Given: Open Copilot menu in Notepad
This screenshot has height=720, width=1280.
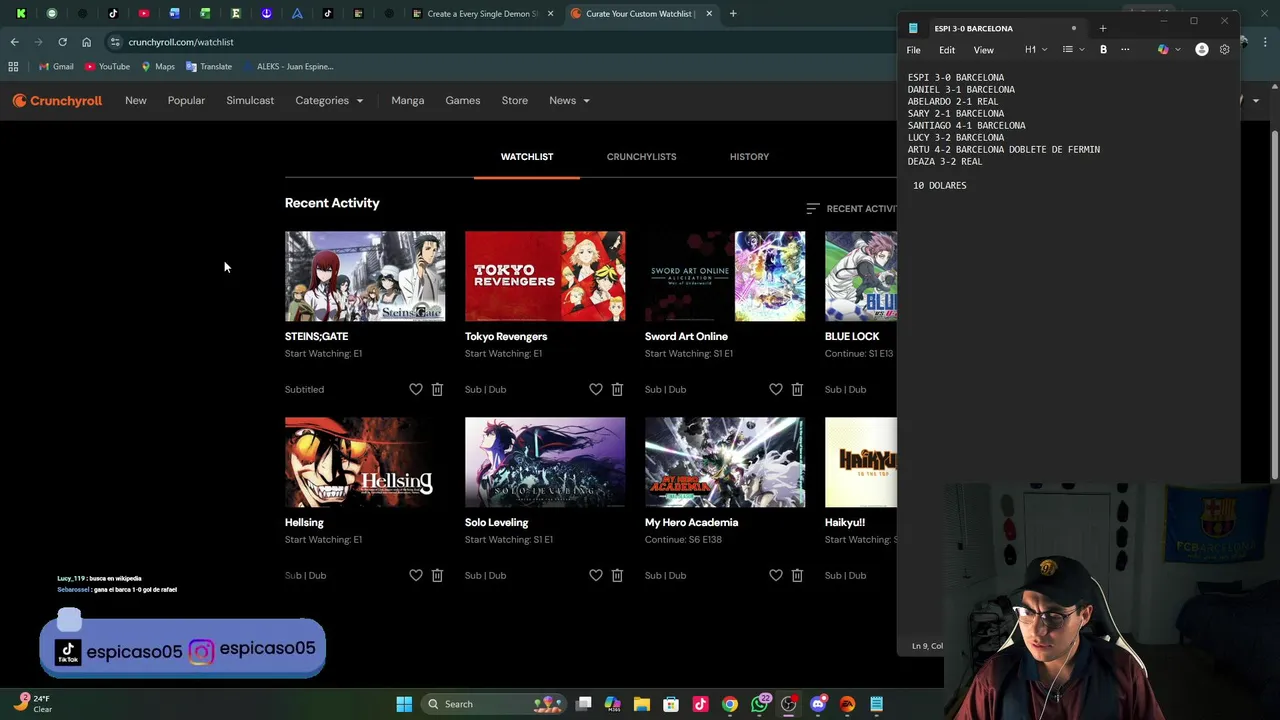Looking at the screenshot, I should coord(1167,49).
